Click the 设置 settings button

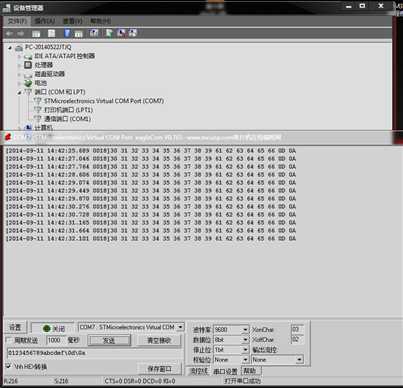point(15,327)
